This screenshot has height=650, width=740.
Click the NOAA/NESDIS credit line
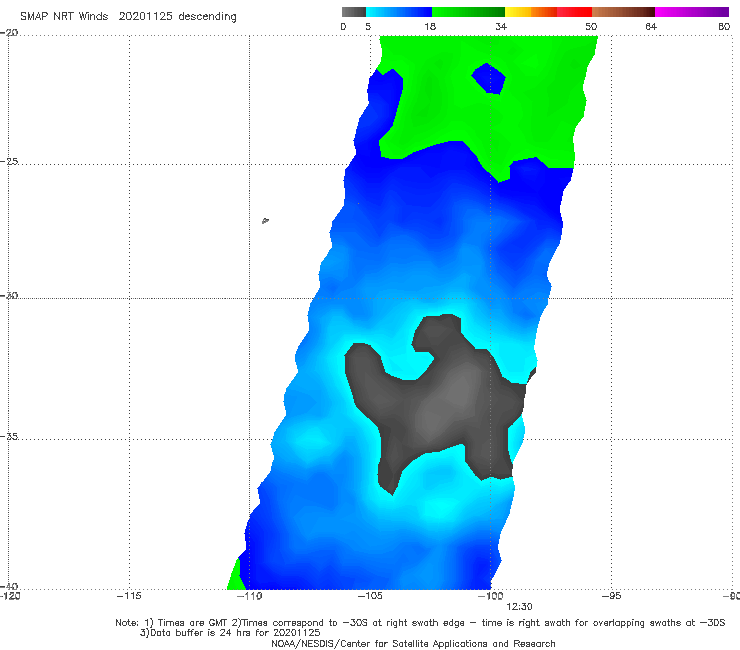coord(413,643)
